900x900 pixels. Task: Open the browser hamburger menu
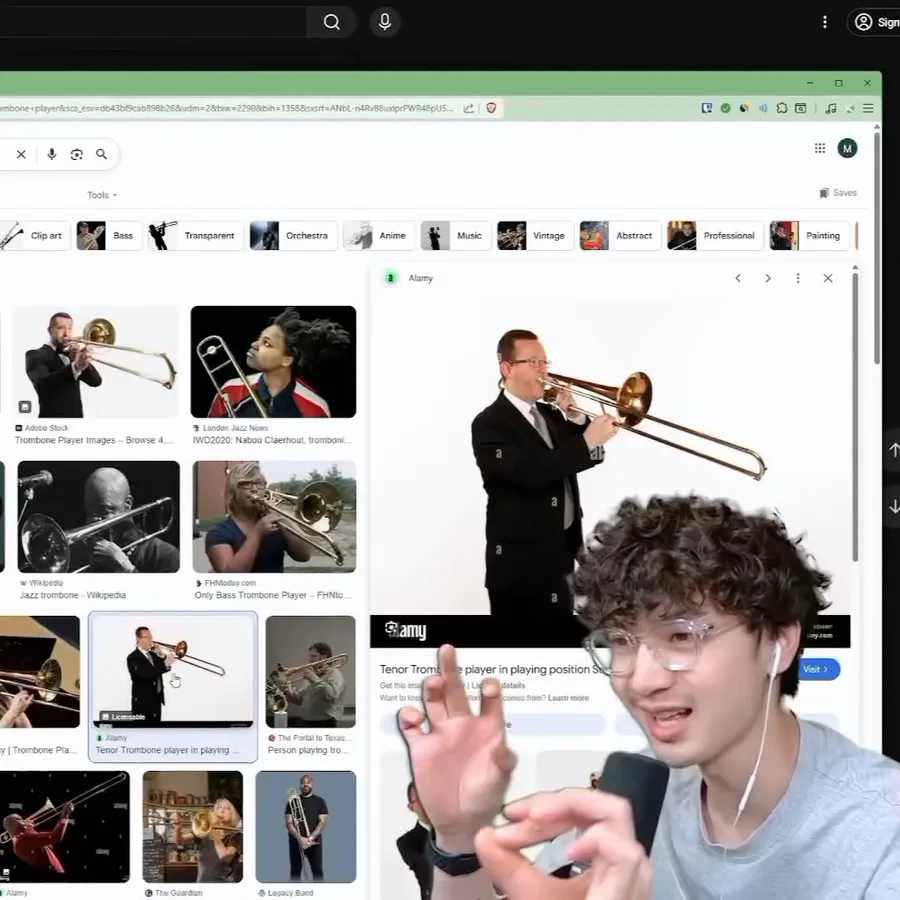coord(868,108)
